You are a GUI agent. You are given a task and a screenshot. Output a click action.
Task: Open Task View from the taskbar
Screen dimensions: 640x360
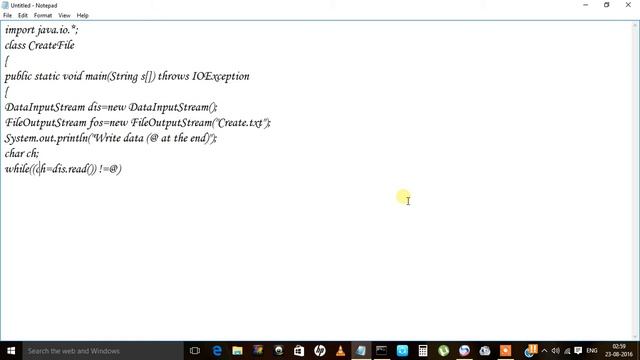195,351
